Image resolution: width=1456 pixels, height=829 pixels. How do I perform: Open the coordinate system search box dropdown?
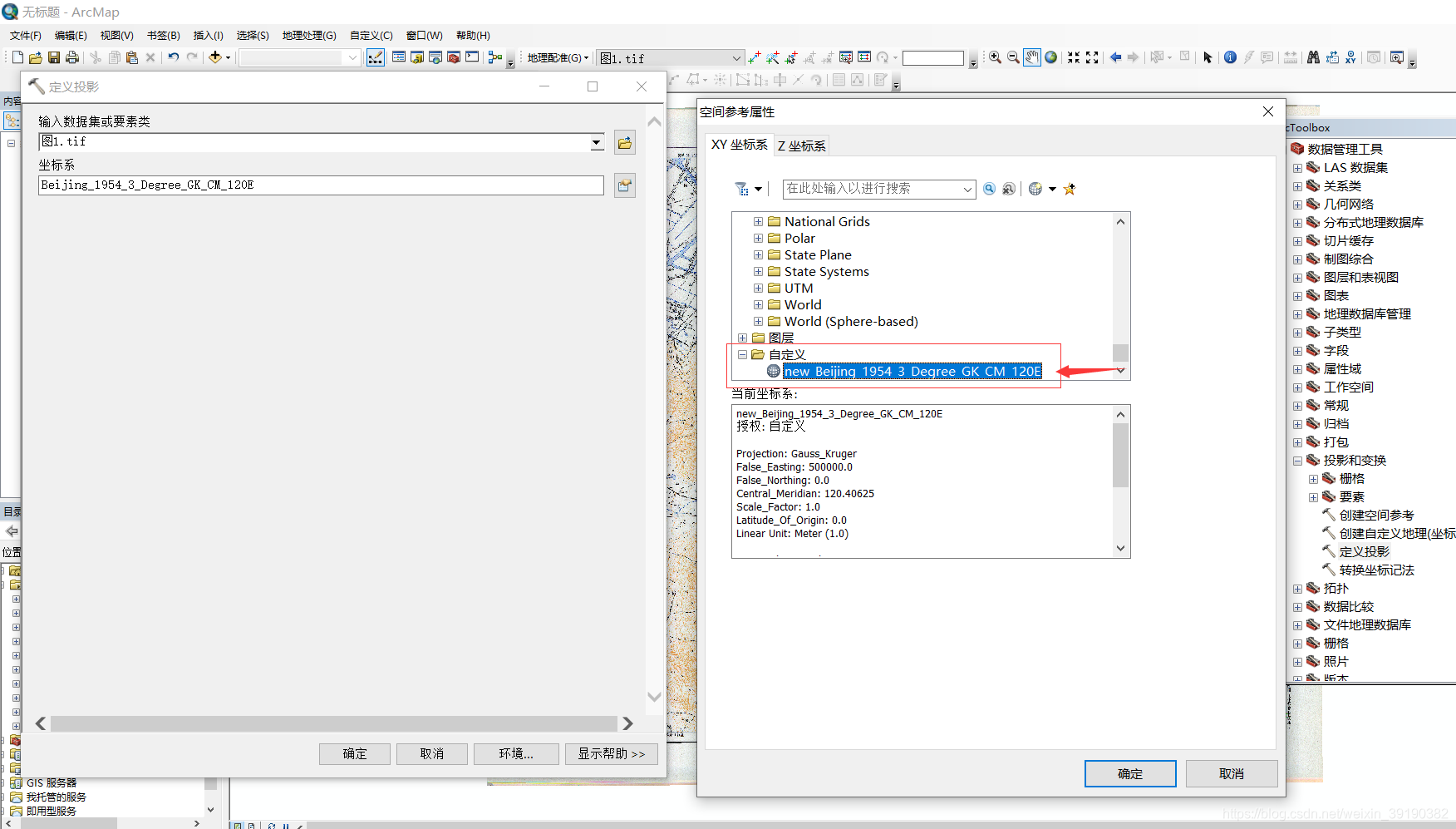[x=967, y=189]
